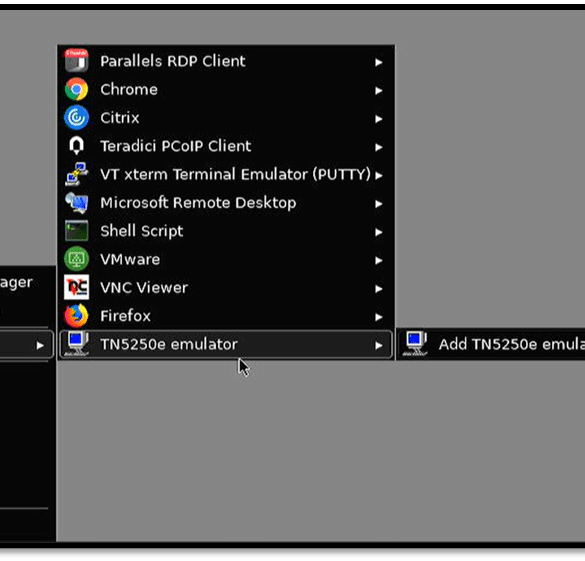This screenshot has width=585, height=561.
Task: Click the VNC Viewer icon
Action: (x=76, y=287)
